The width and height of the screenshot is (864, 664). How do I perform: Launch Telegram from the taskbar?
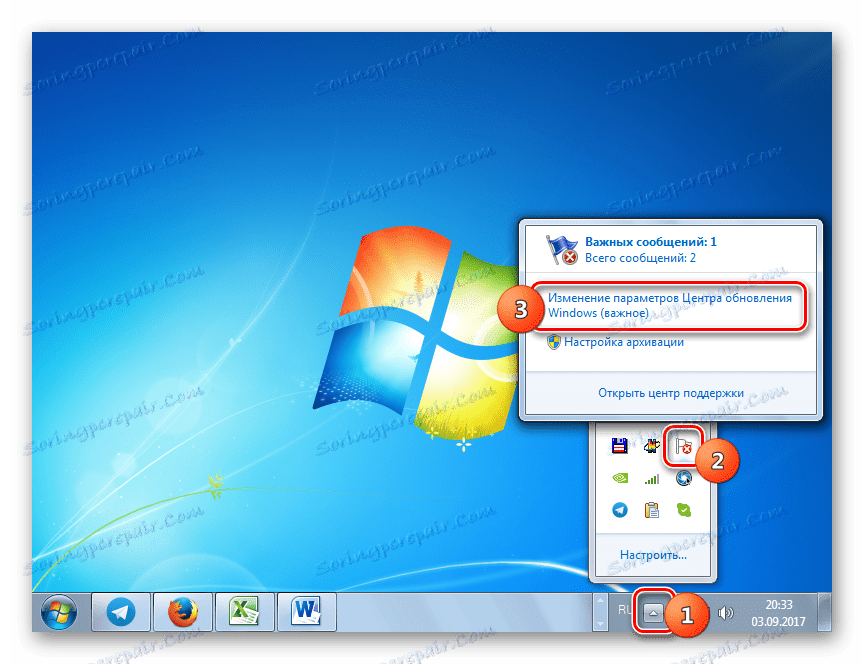pos(121,612)
